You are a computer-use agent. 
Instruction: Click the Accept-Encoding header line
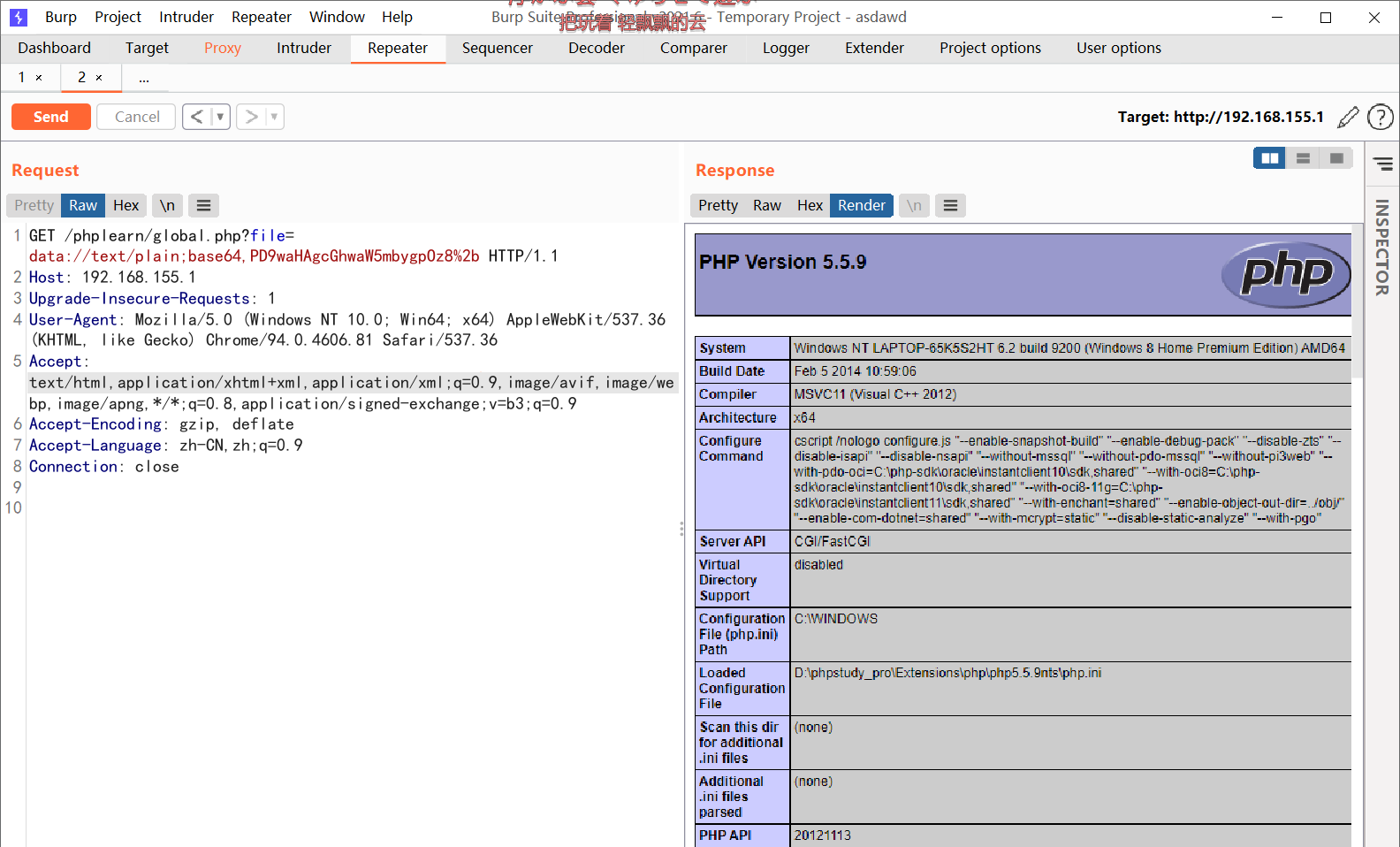coord(162,424)
